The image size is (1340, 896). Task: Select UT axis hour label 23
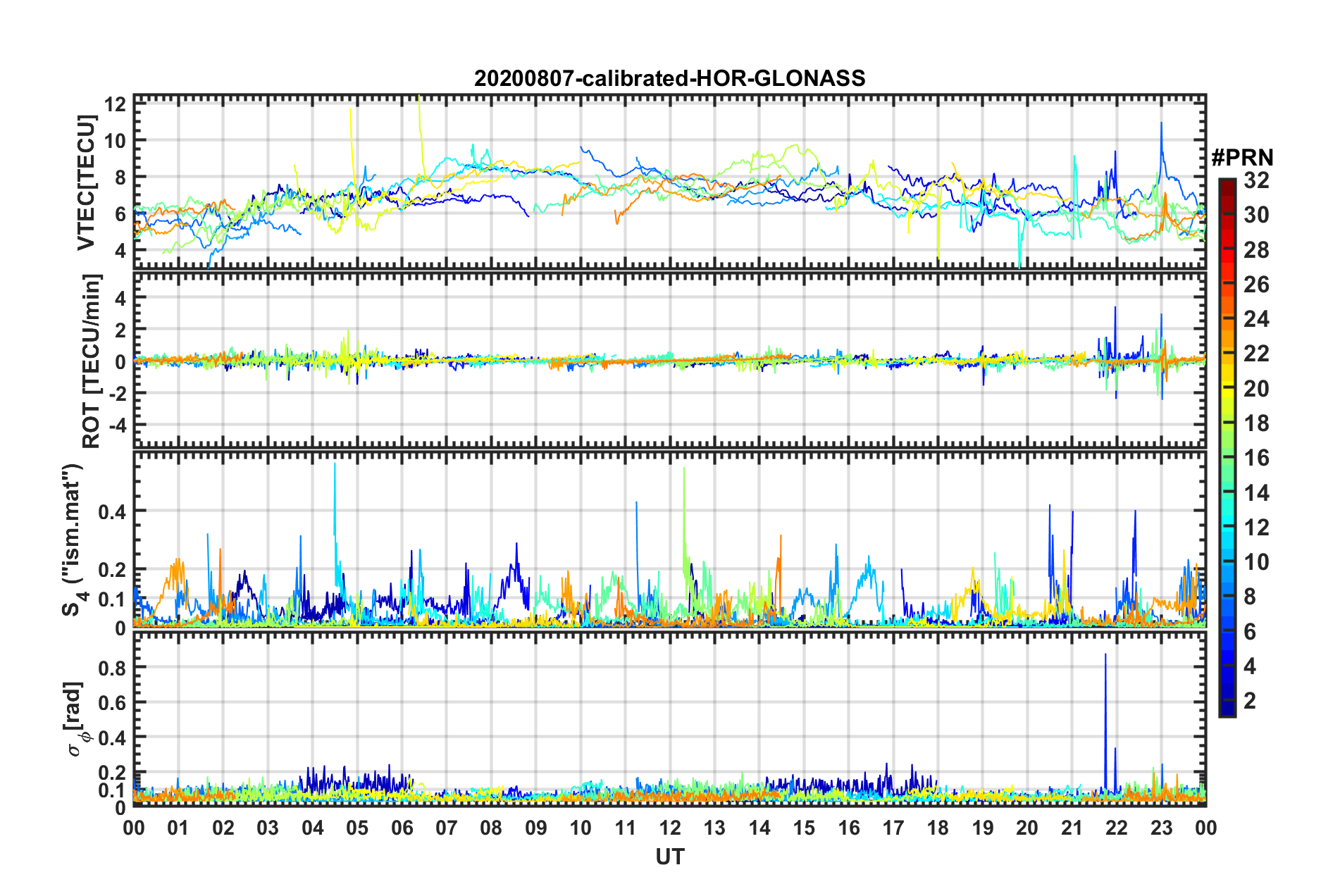1162,828
